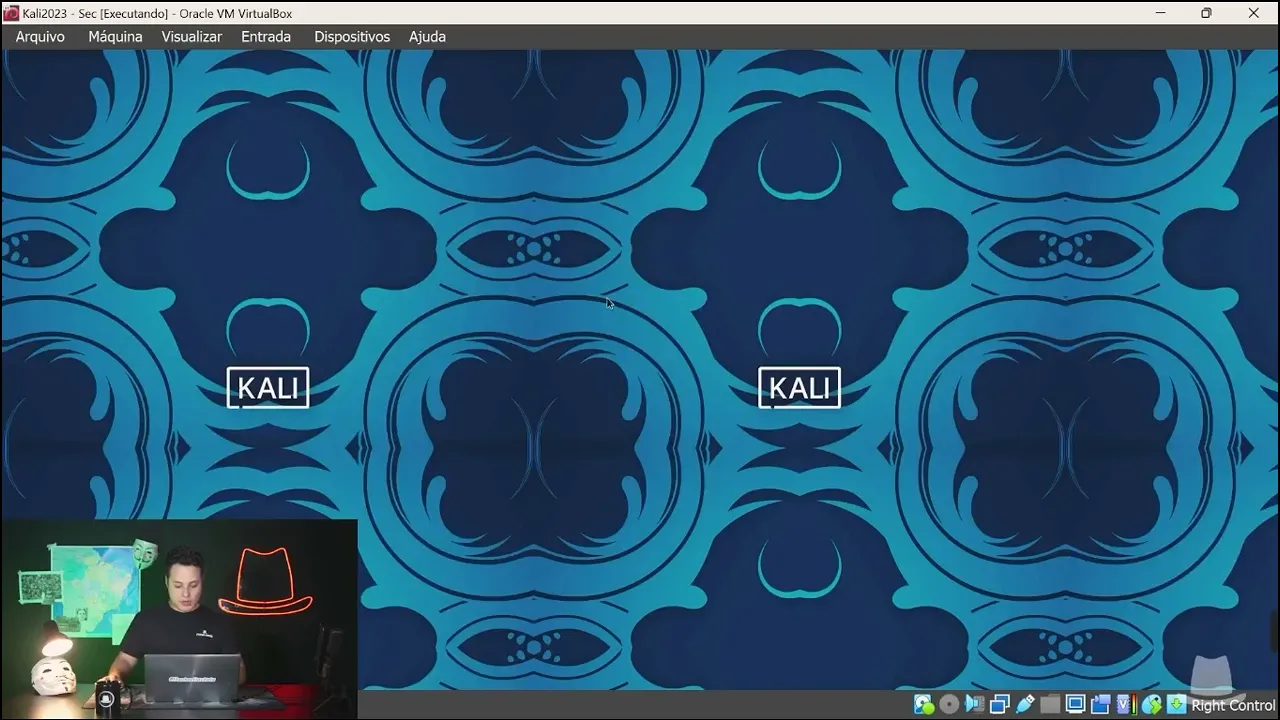
Task: Open the Entrada menu
Action: [x=266, y=36]
